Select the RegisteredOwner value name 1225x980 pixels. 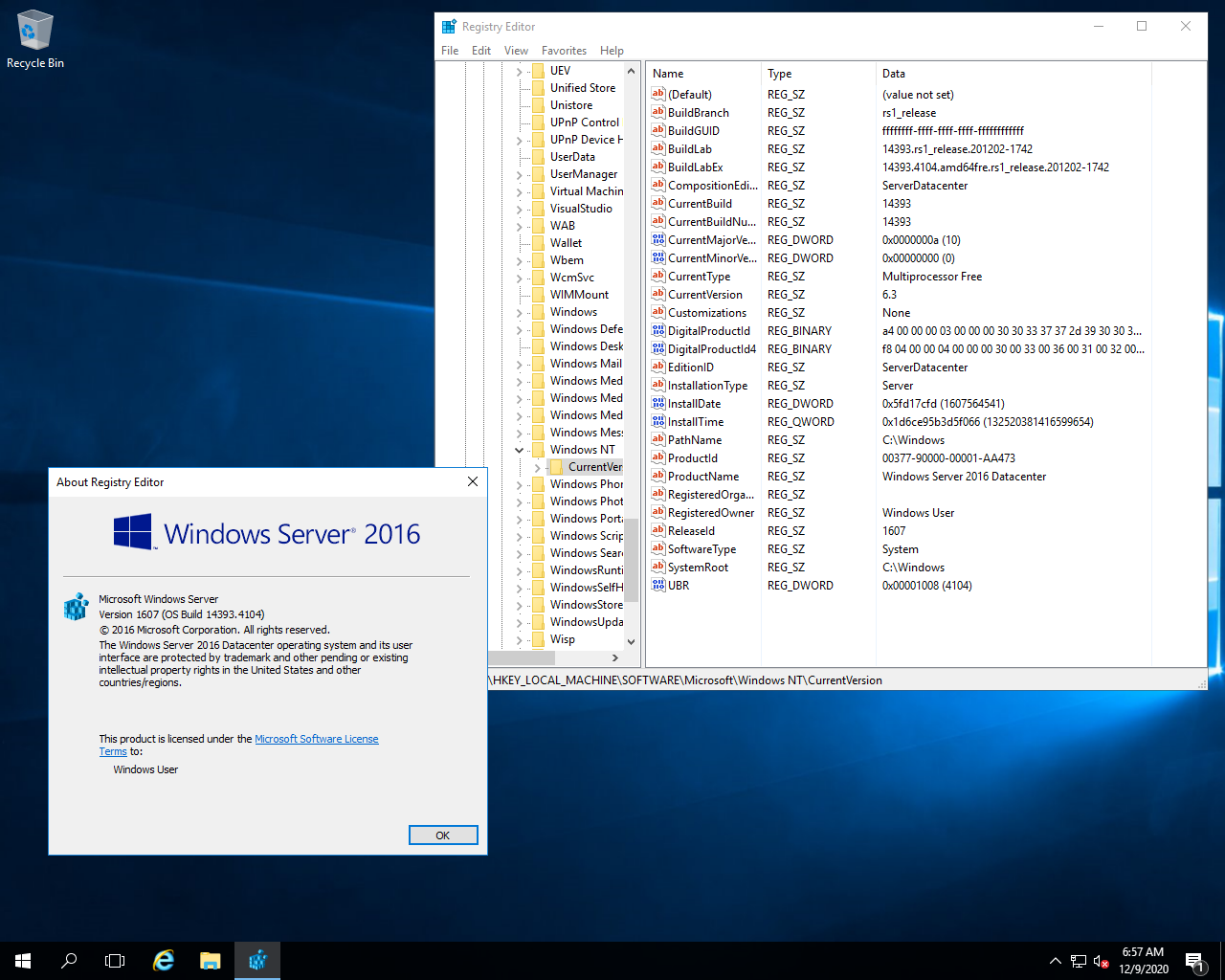711,513
